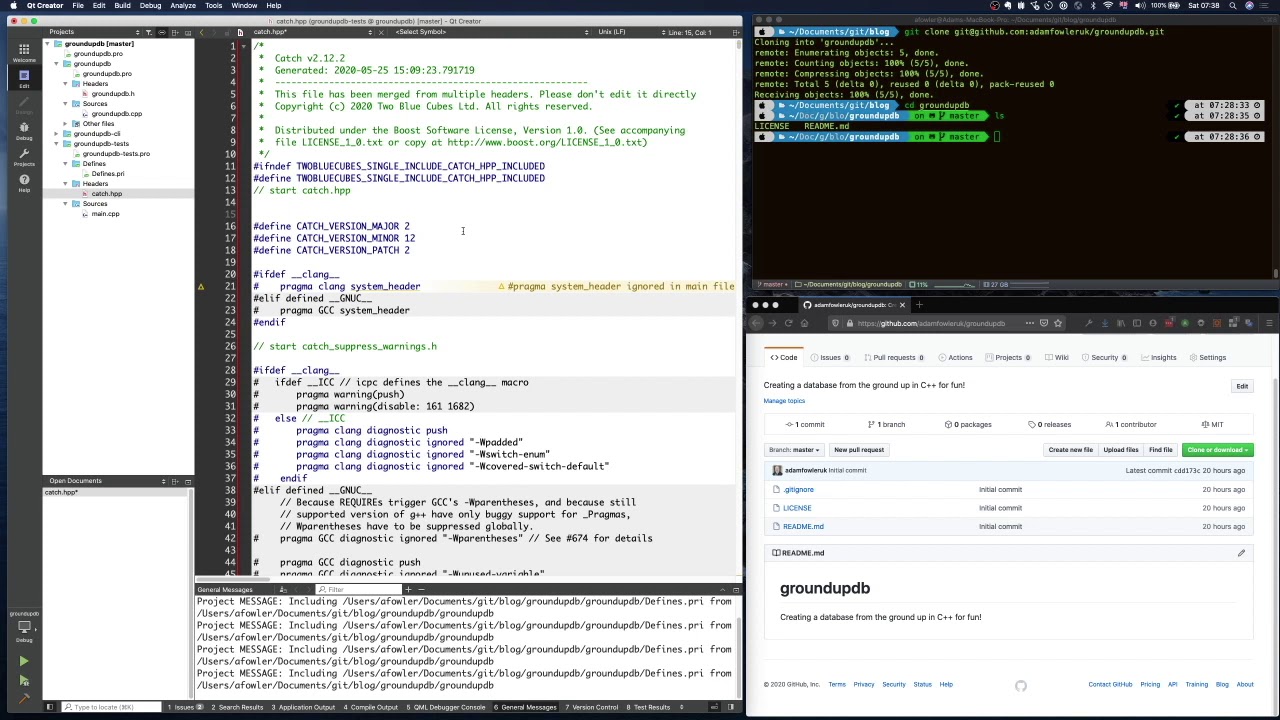Click Edit description button on GitHub
1280x720 pixels.
[1242, 386]
